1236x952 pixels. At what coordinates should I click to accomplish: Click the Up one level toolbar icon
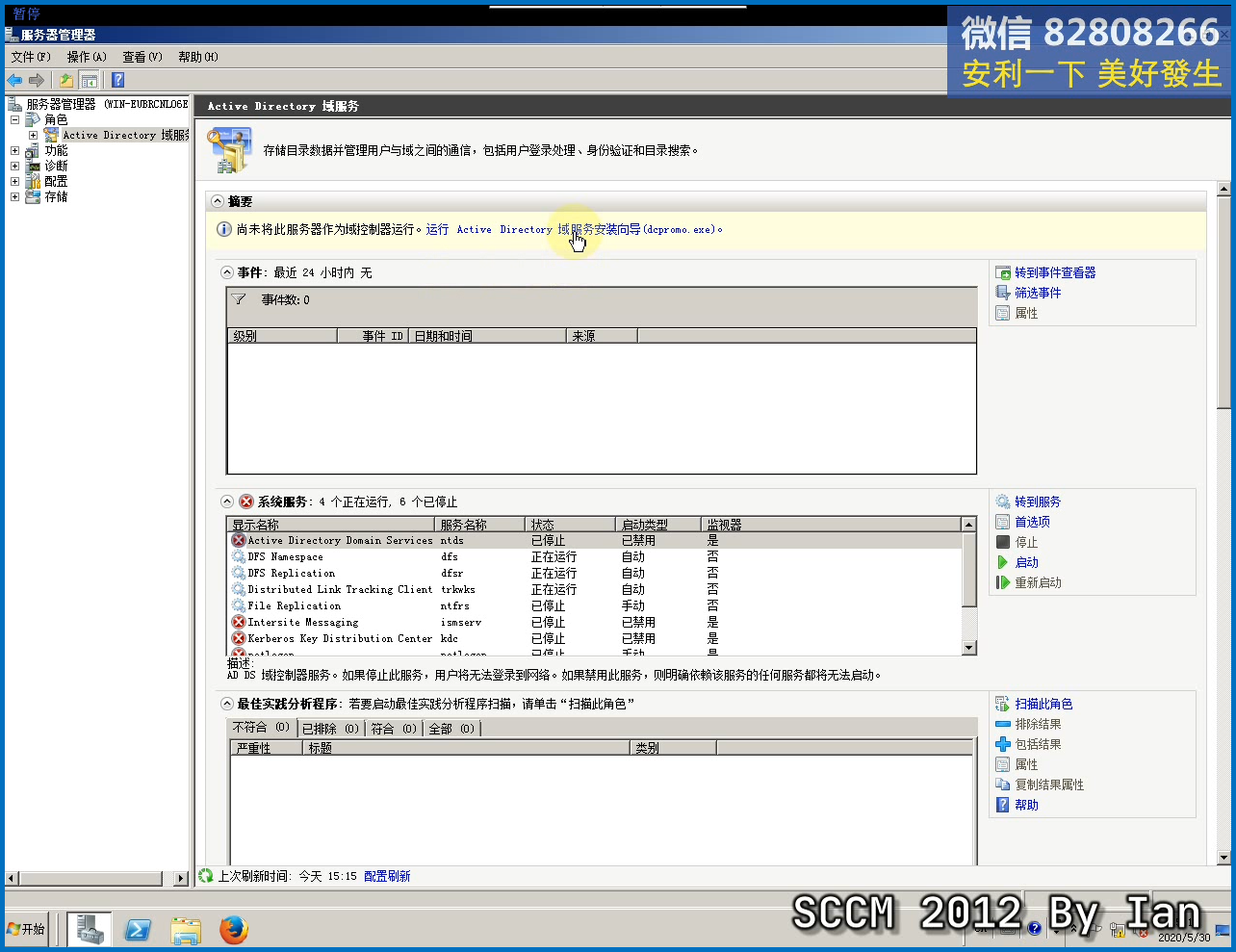coord(65,80)
